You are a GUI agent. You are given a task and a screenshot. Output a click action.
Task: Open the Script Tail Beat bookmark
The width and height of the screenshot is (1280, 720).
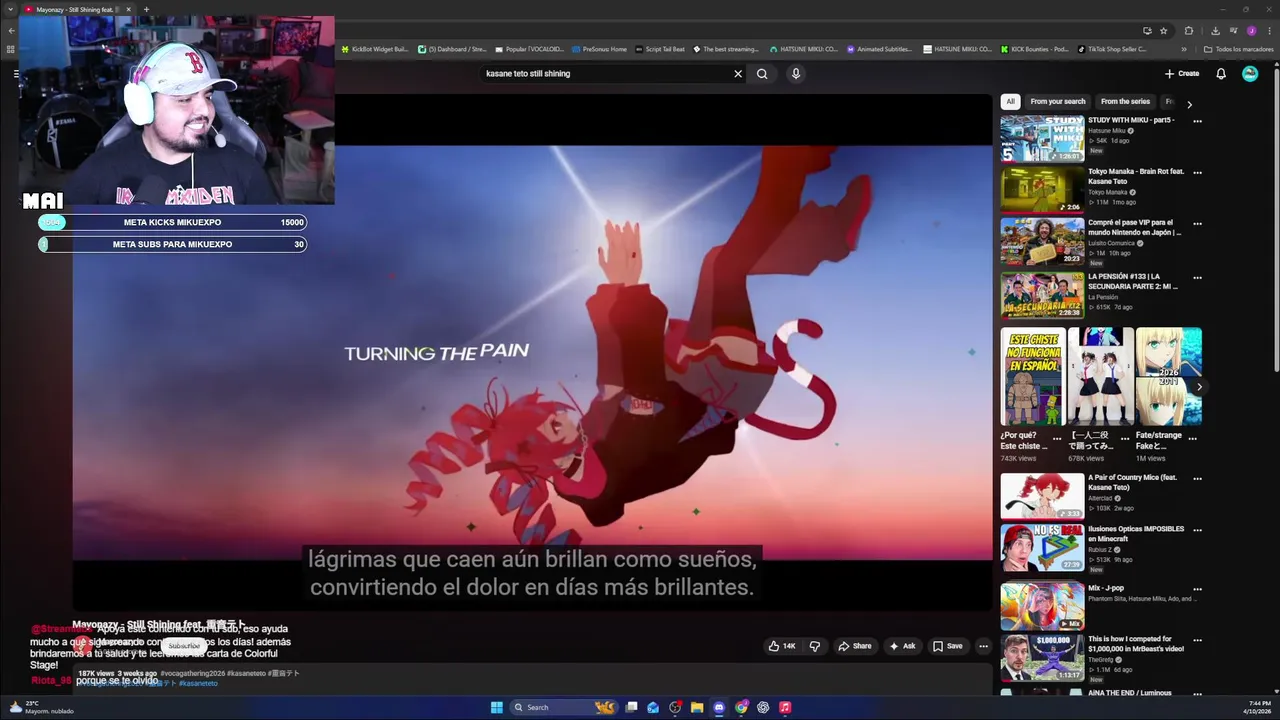click(660, 49)
